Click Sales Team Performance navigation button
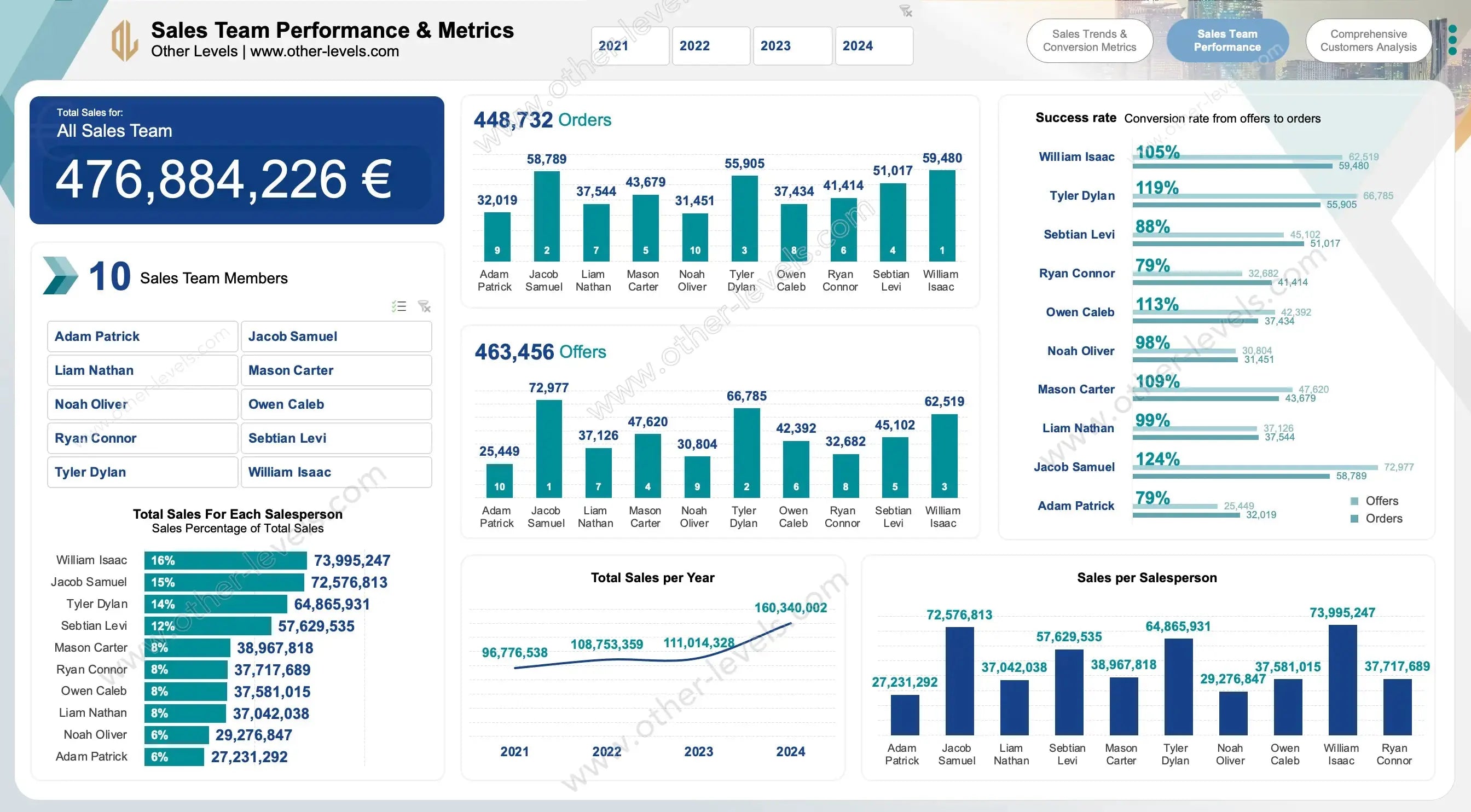 (1227, 40)
